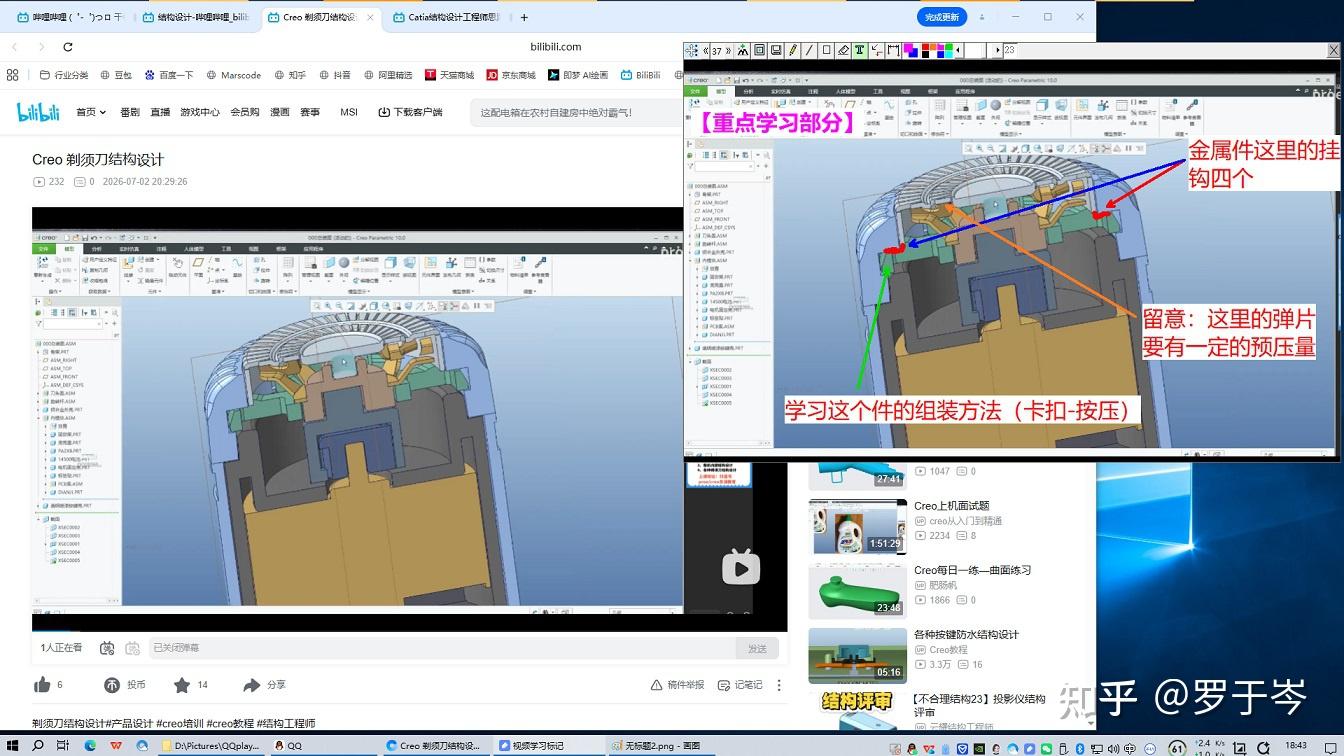Screen dimensions: 1344x756
Task: Select the rectangle shape tool
Action: pos(826,50)
